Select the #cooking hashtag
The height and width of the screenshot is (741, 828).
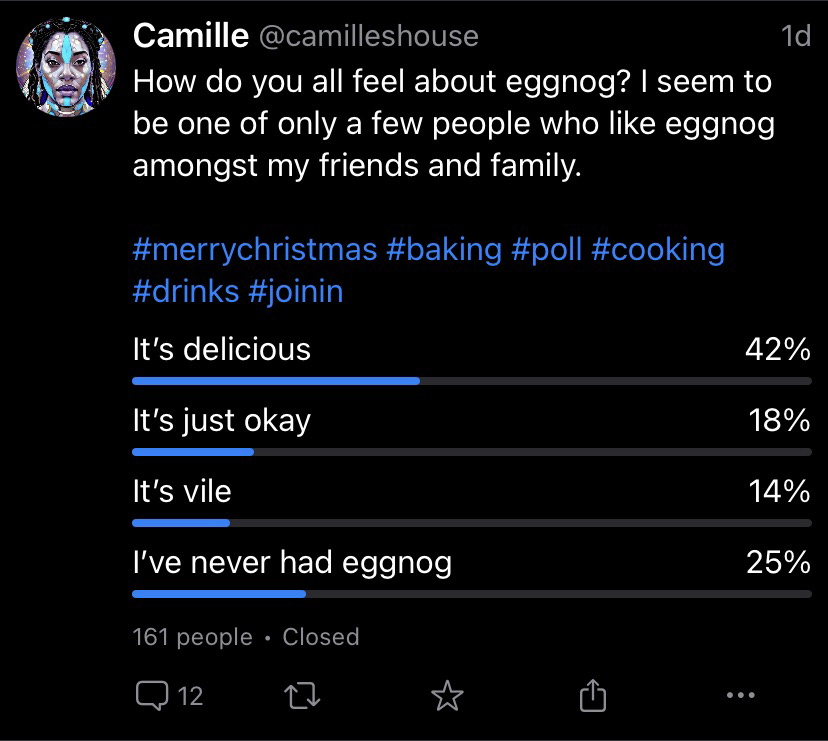coord(657,249)
